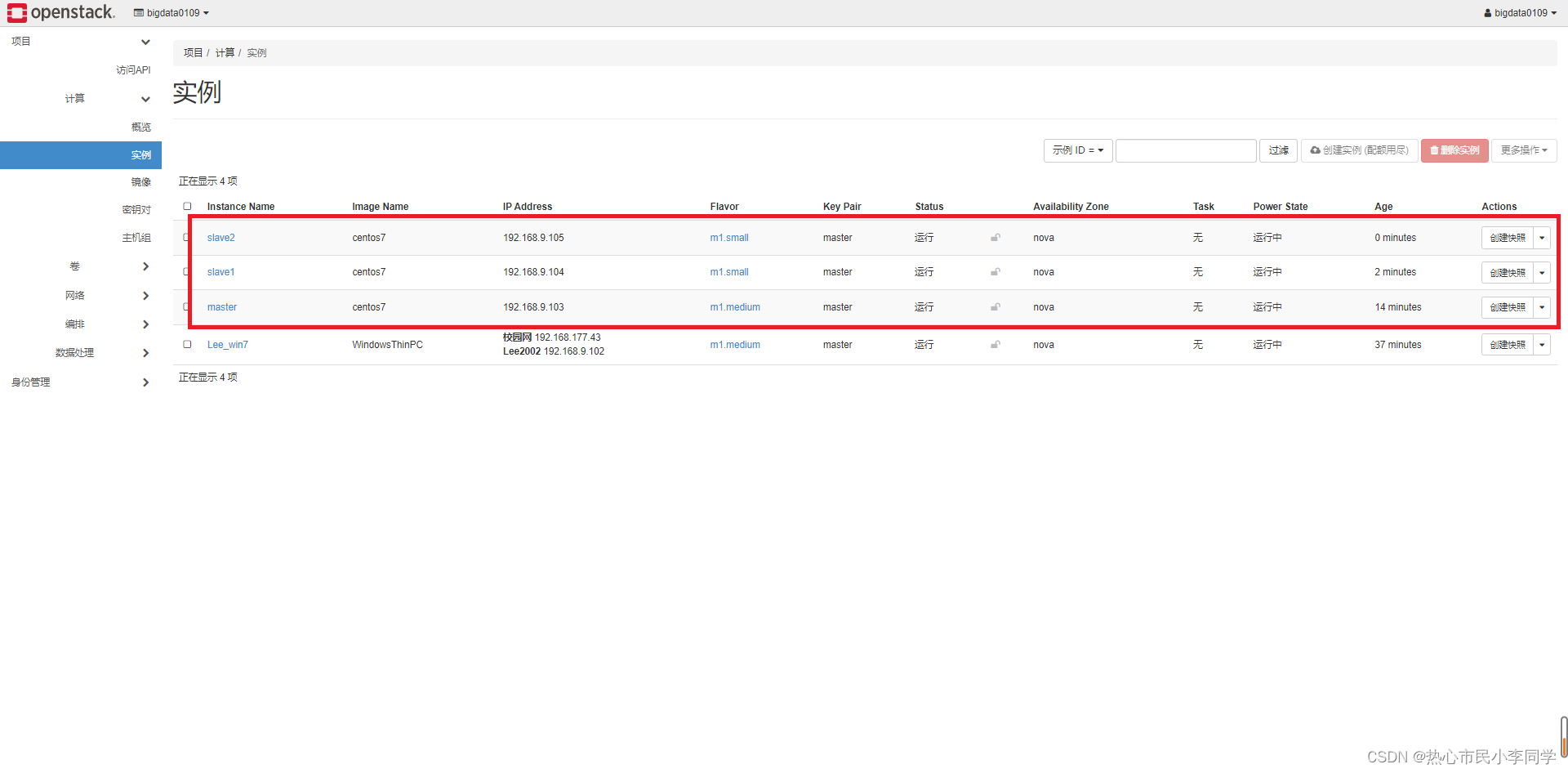Select the Lee_win7 instance checkbox
Viewport: 1568px width, 773px height.
pos(187,344)
